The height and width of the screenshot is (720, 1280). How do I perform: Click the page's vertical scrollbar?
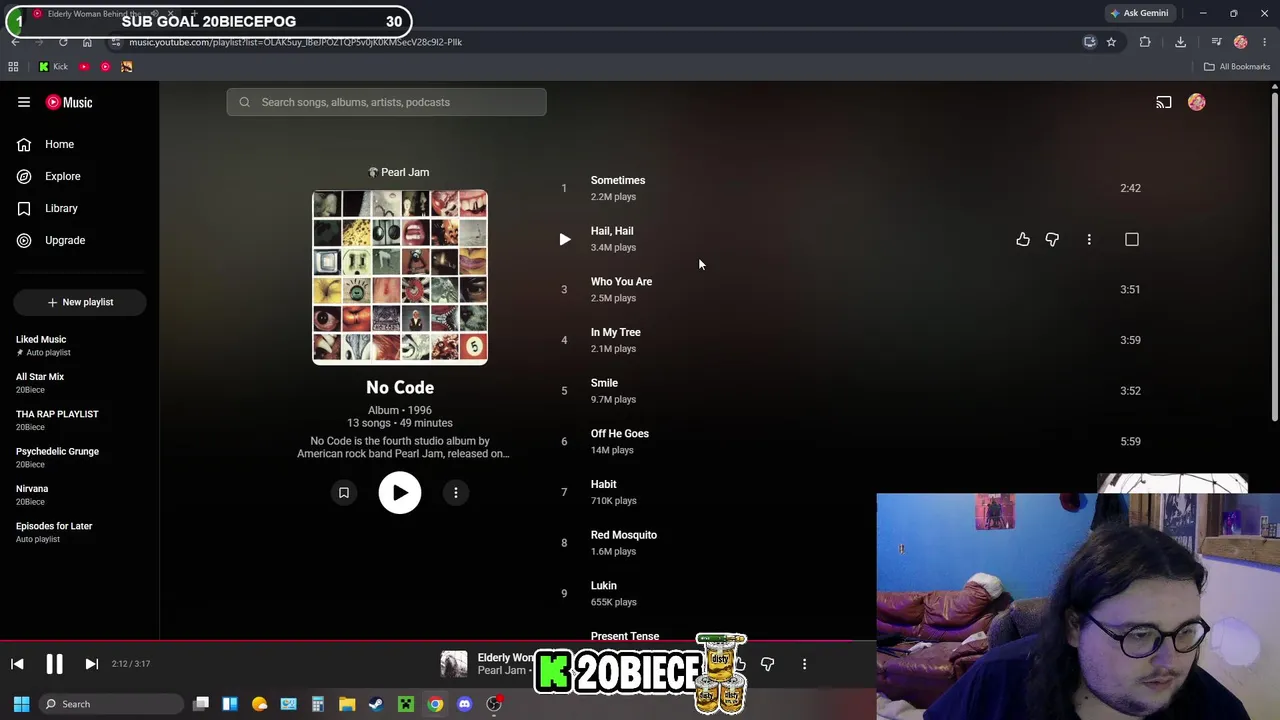click(1274, 255)
